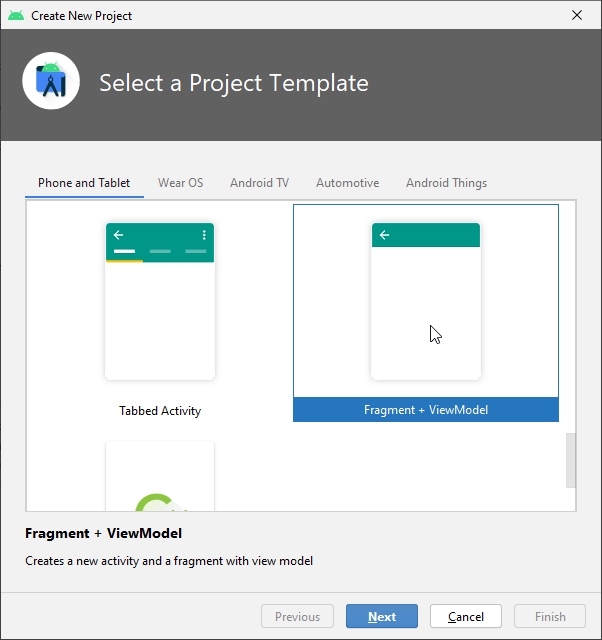
Task: Click the template list vertical scrollbar thumb
Action: tap(571, 460)
